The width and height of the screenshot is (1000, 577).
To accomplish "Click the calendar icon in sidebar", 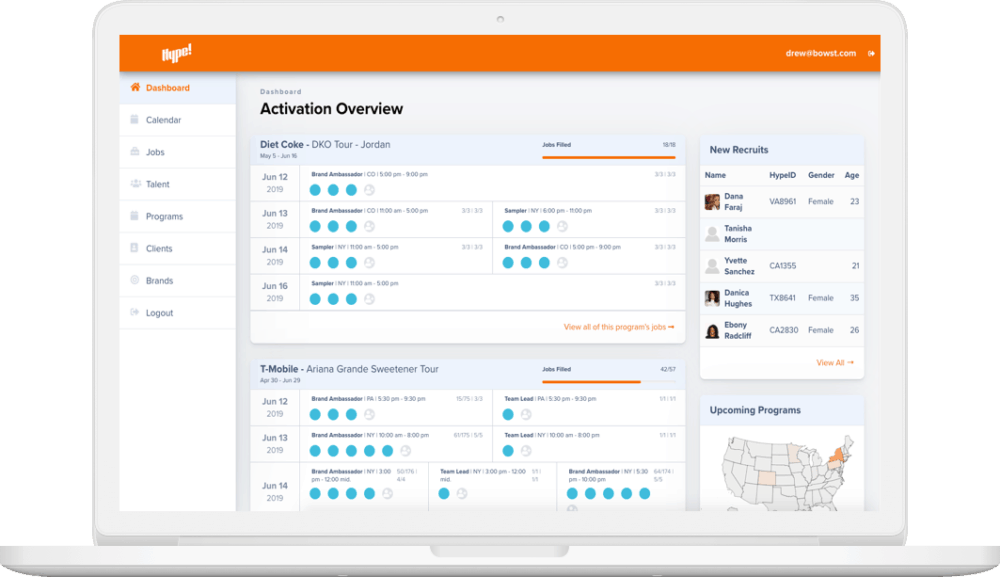I will pos(135,119).
